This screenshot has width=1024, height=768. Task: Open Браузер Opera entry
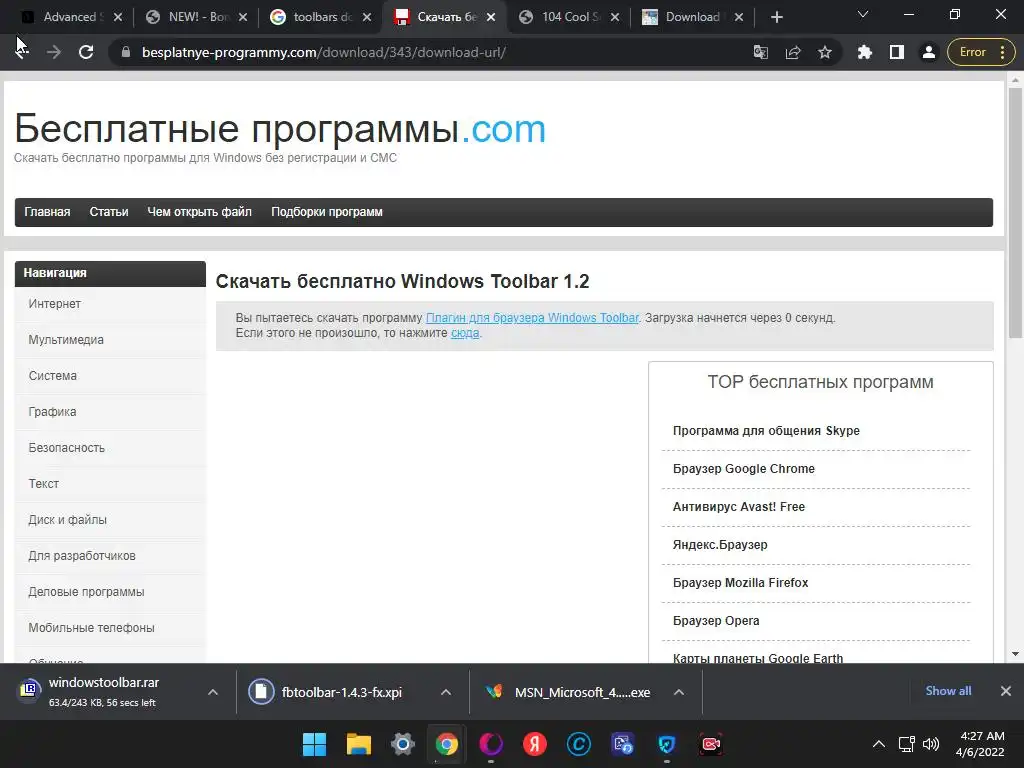pyautogui.click(x=716, y=620)
